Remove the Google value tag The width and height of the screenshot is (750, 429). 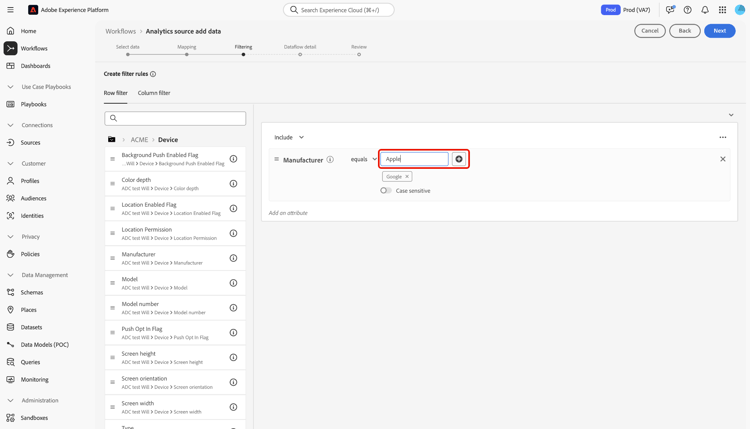[407, 176]
